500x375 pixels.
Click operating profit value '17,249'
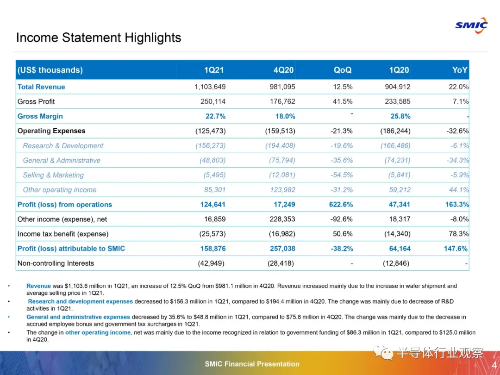point(284,204)
